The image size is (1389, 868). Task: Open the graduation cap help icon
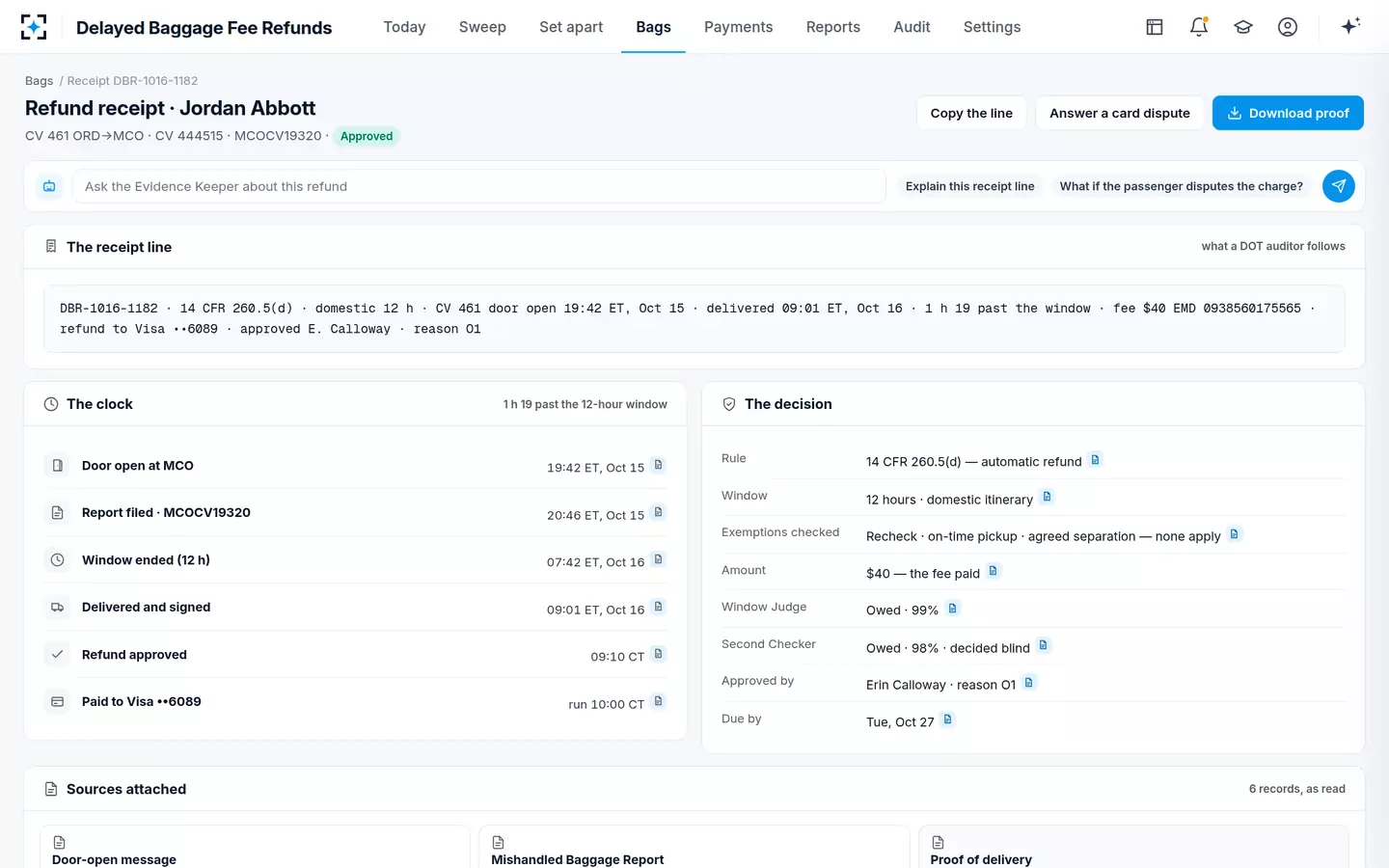1243,27
